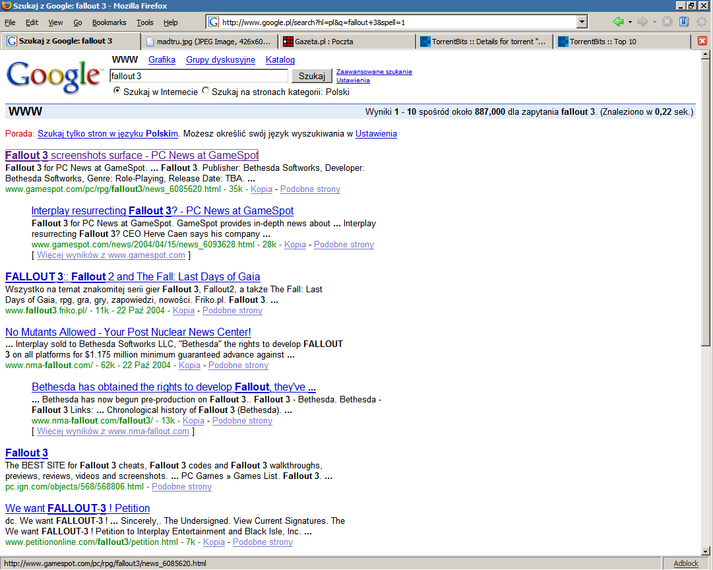Click Więcej wyników z www.gamespot.com
Screen dimensions: 713x570
point(111,255)
